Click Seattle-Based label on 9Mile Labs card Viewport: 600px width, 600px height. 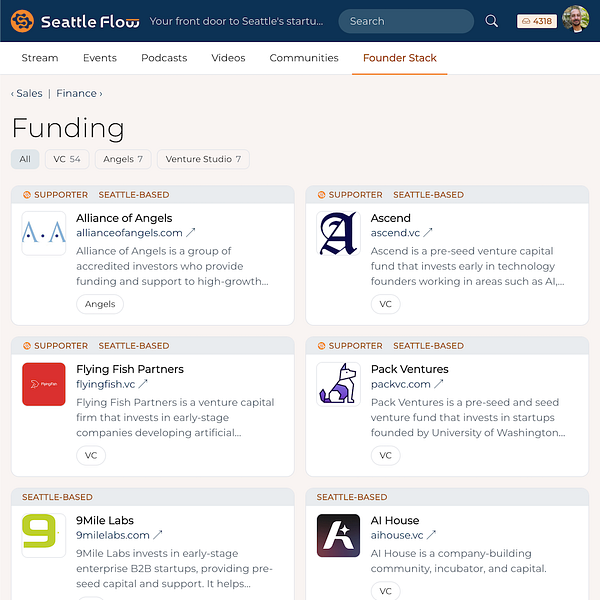pos(57,497)
